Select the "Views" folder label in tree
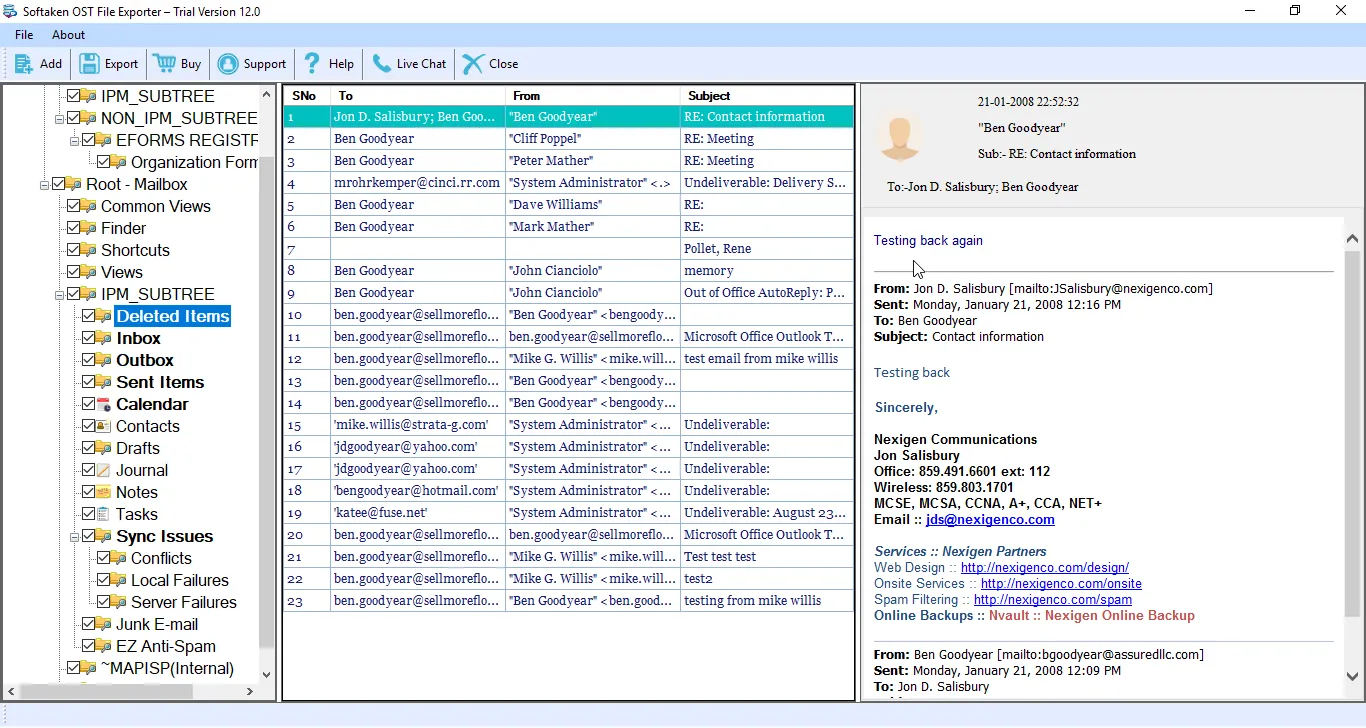 coord(122,272)
